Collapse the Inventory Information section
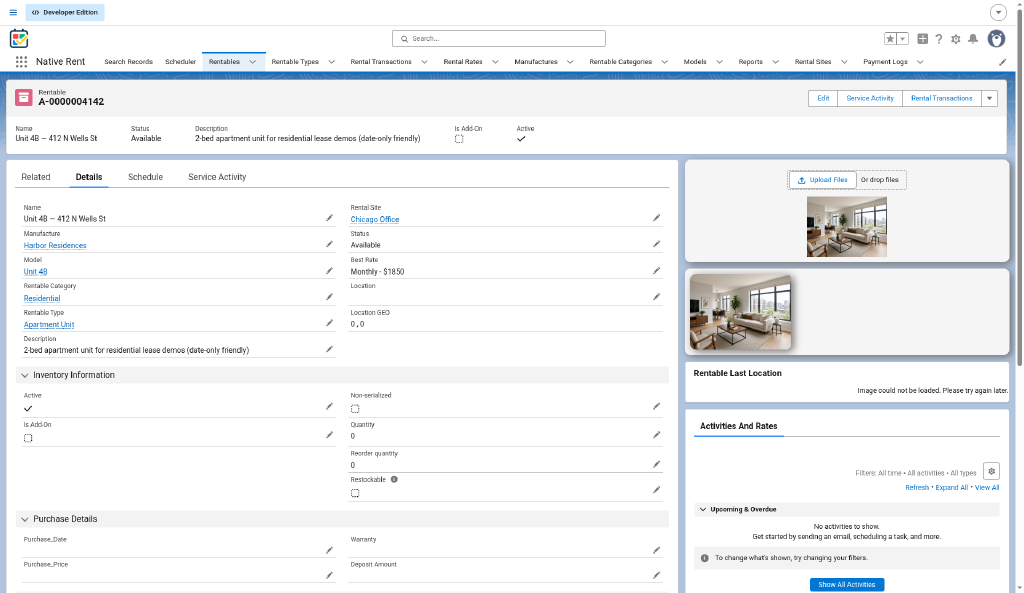1024x593 pixels. point(25,375)
